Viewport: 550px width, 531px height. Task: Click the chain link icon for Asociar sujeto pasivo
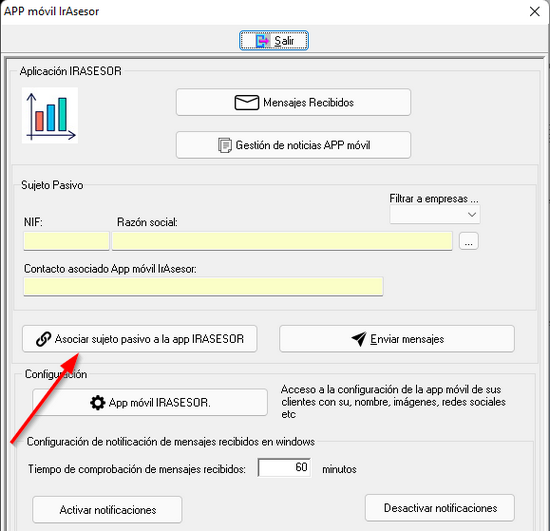tap(43, 339)
